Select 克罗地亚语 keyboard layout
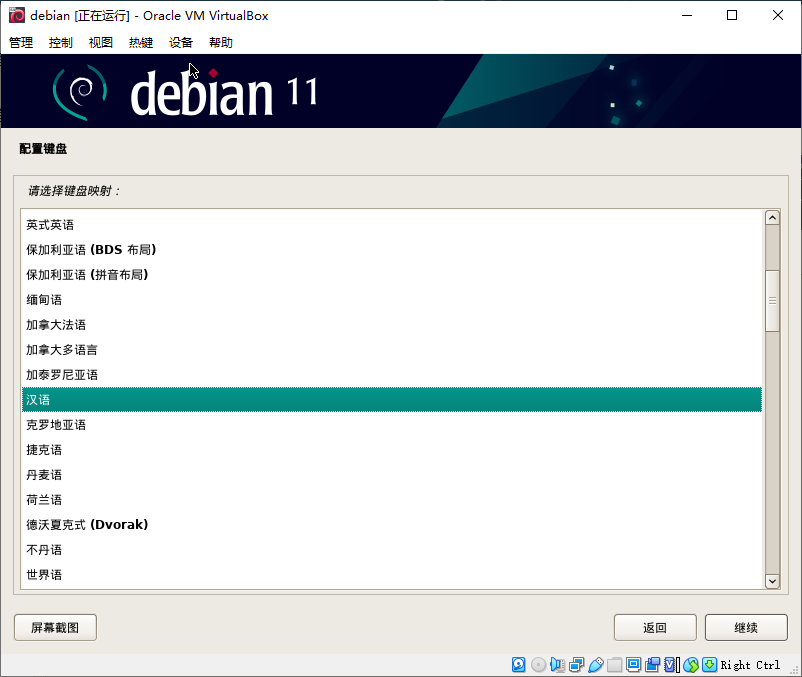The height and width of the screenshot is (677, 802). (392, 424)
